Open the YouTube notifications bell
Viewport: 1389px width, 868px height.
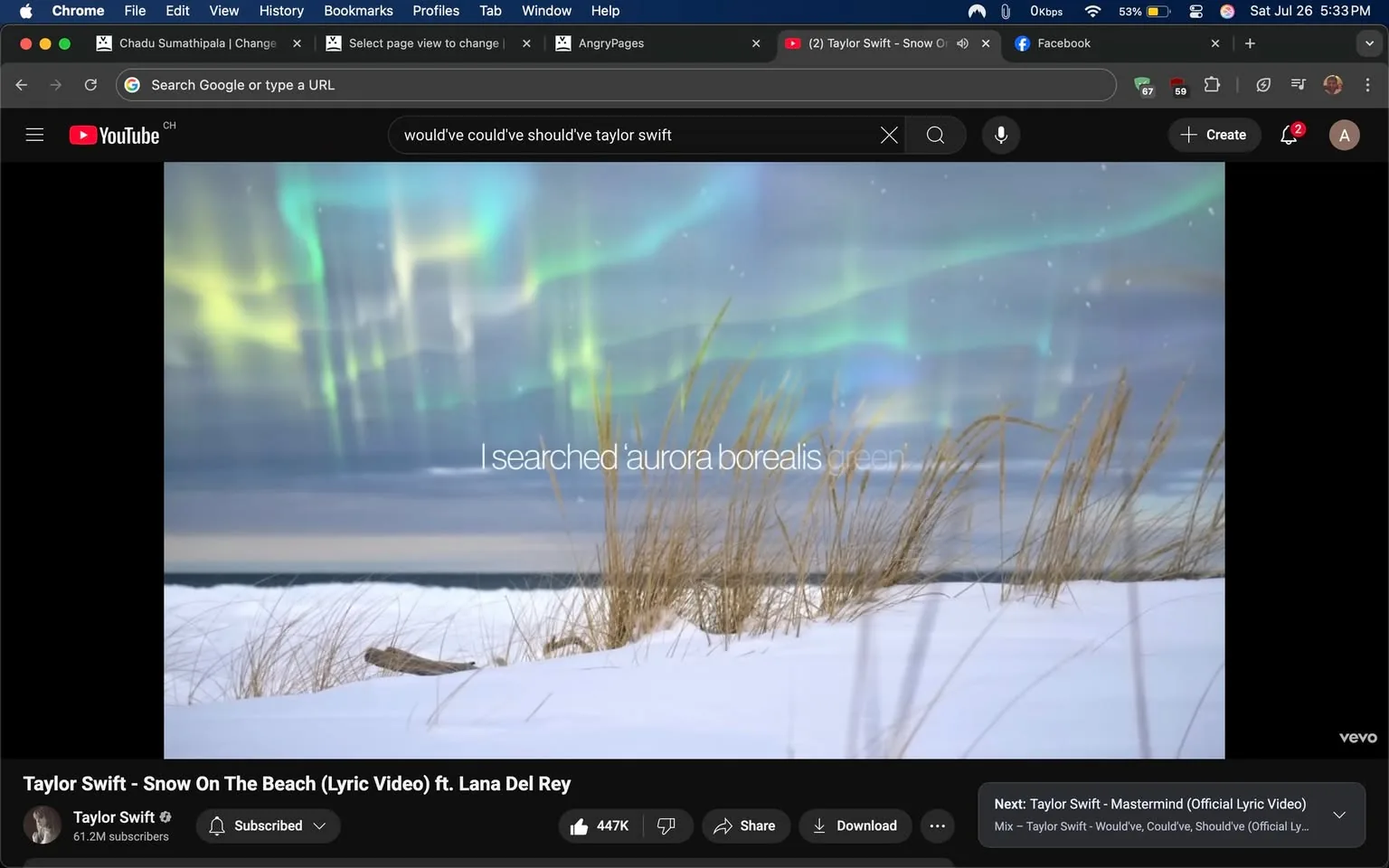[x=1287, y=135]
